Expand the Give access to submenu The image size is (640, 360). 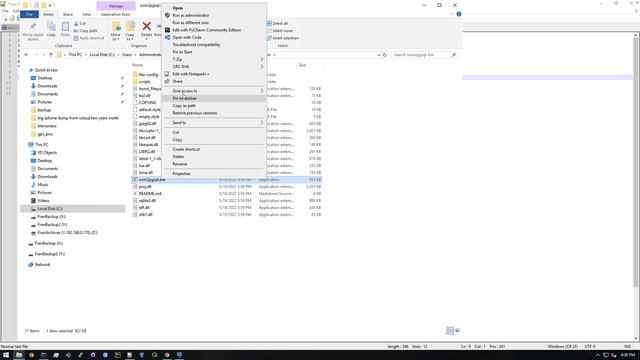(x=214, y=91)
